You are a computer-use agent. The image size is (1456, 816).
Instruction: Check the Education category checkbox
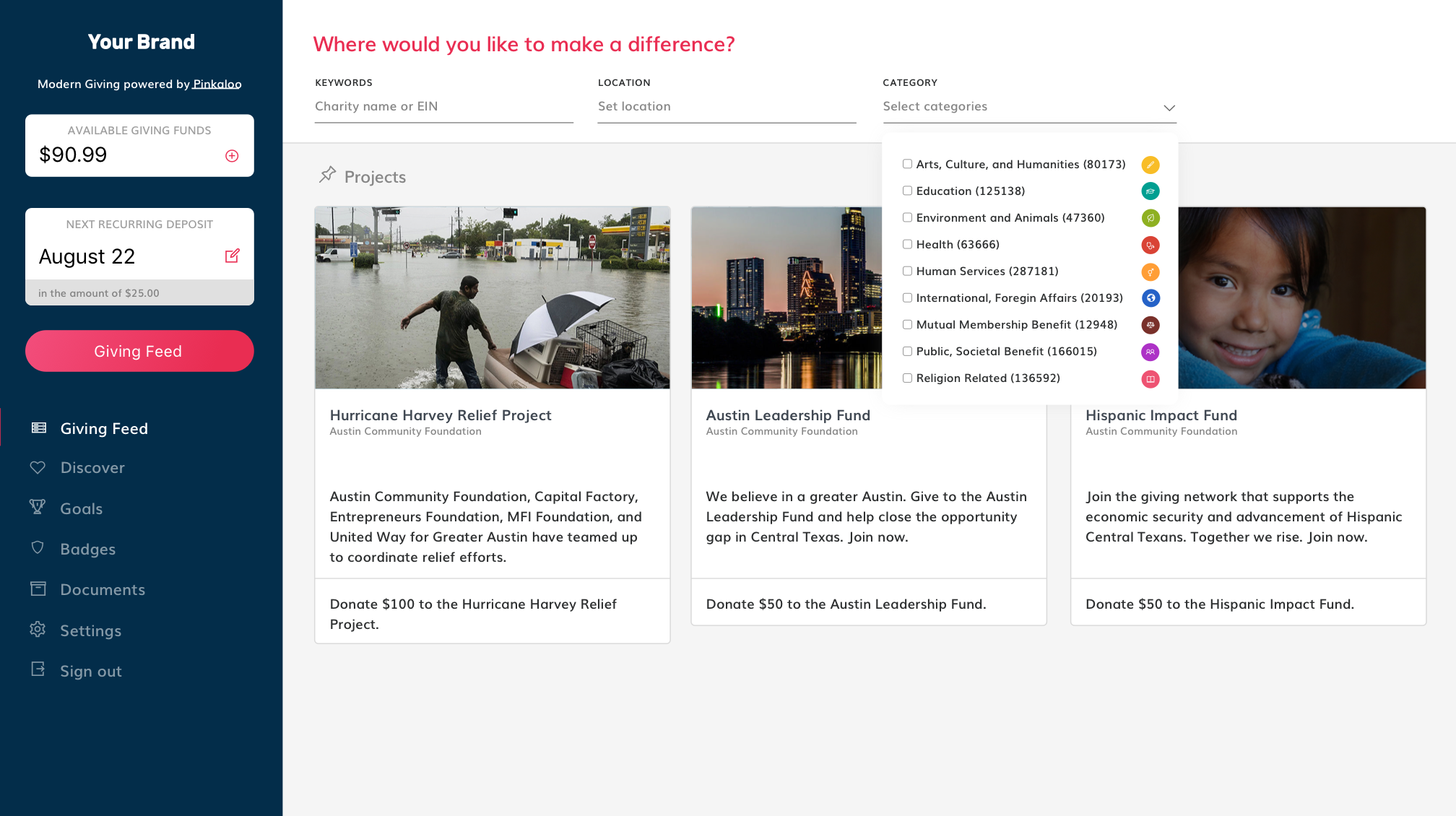907,191
